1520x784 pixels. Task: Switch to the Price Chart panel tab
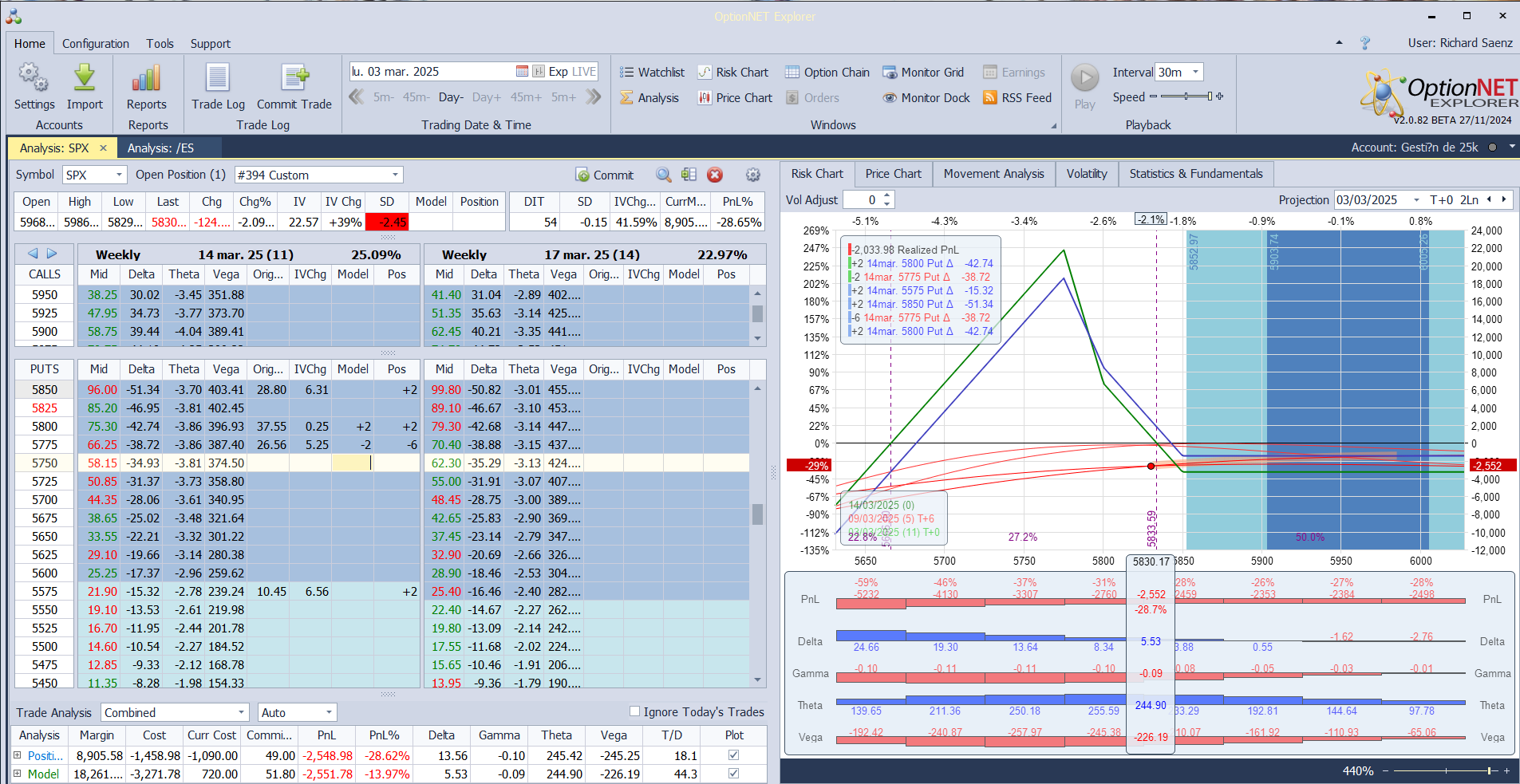893,174
